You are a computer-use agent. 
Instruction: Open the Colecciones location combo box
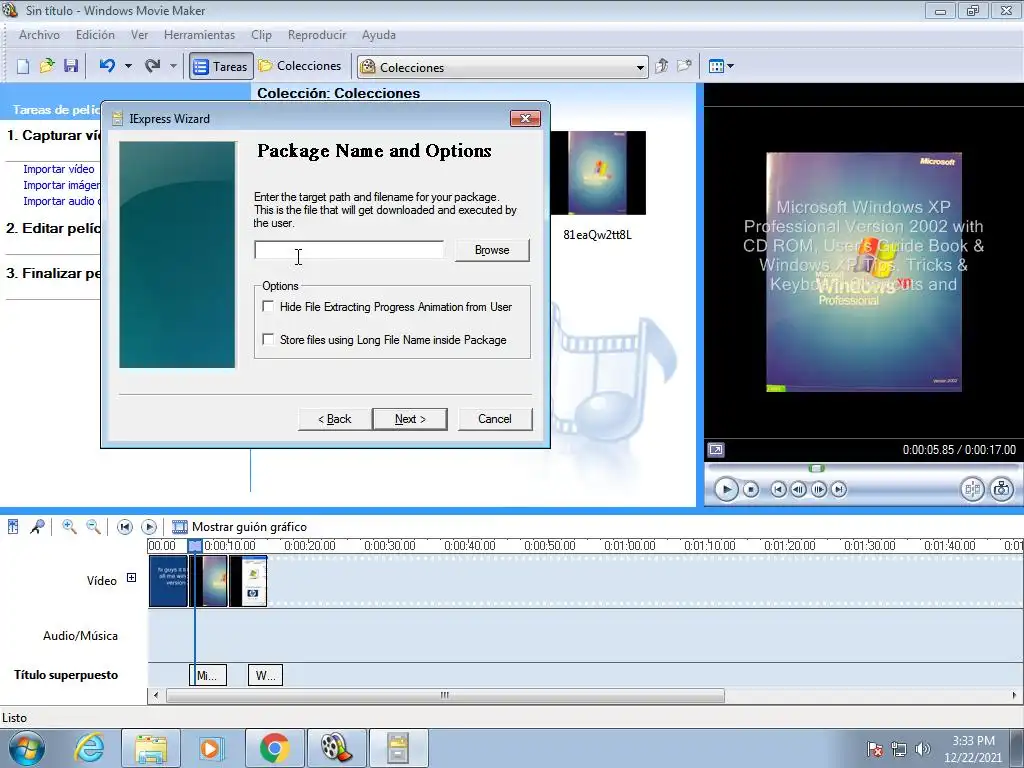coord(502,67)
